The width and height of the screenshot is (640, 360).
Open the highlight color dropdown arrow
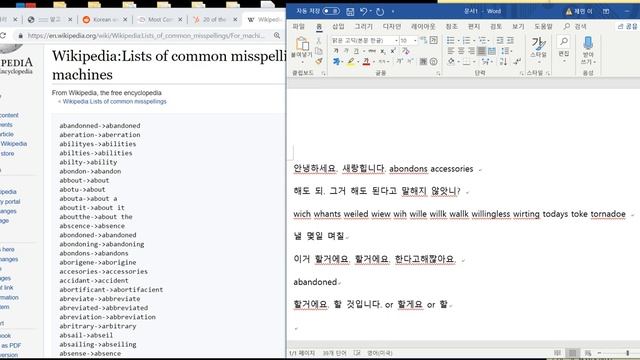pos(358,62)
